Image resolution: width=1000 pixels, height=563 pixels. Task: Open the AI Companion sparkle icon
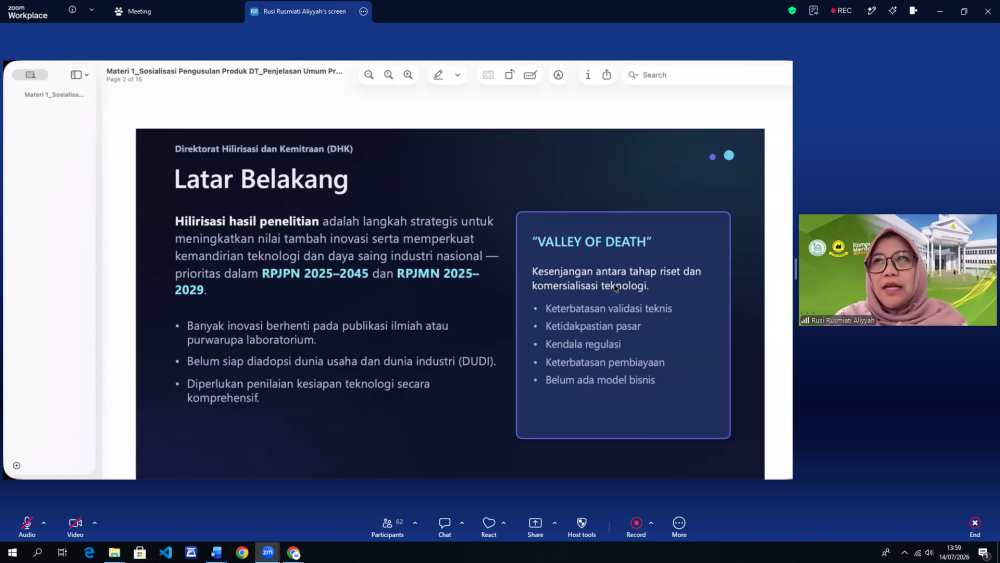892,11
